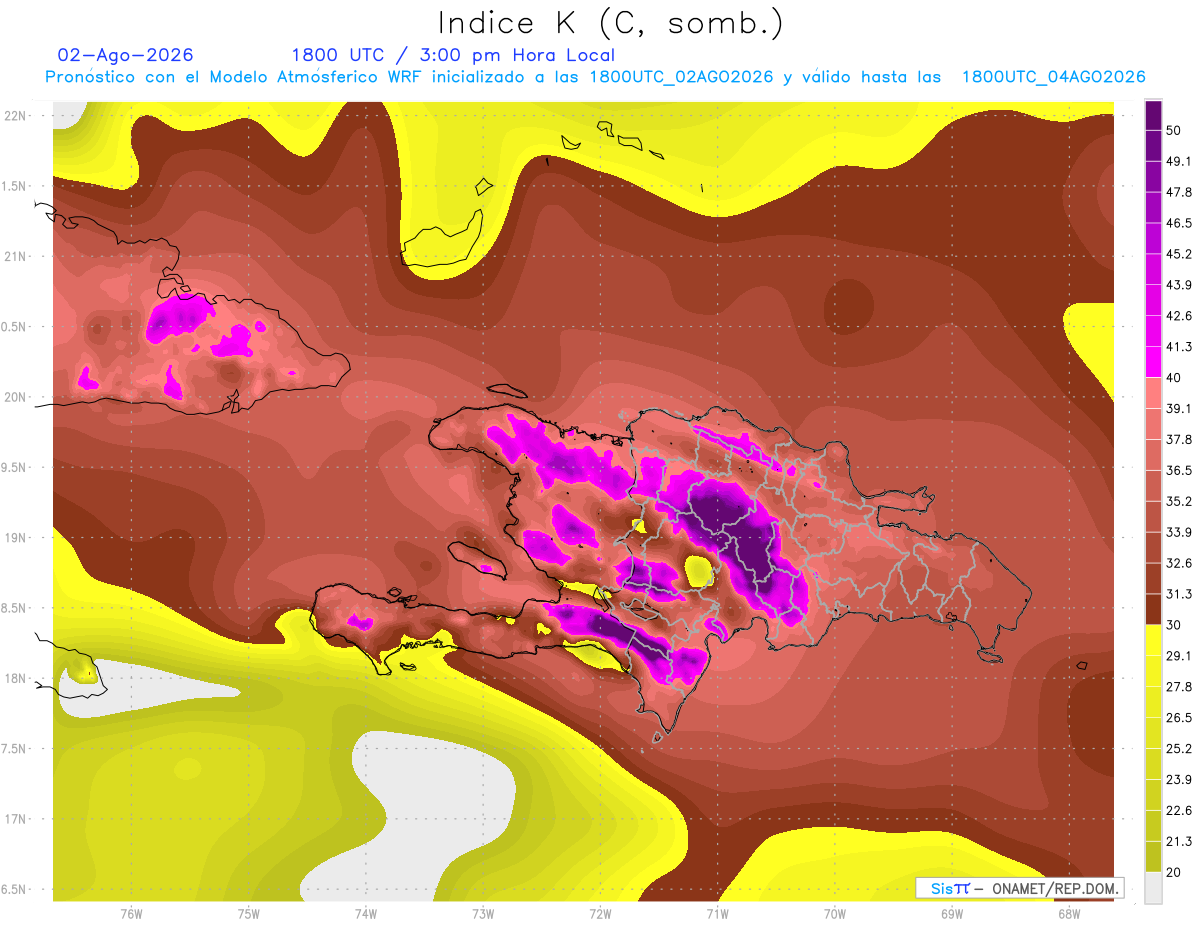Click the colorbar value 33.9
The image size is (1200, 927).
pos(1178,532)
